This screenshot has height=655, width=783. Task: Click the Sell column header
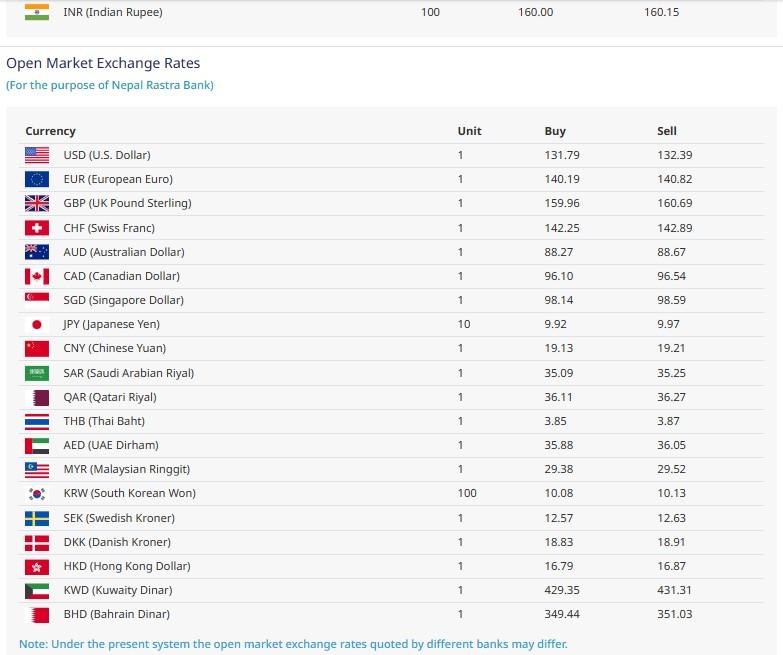(x=667, y=131)
